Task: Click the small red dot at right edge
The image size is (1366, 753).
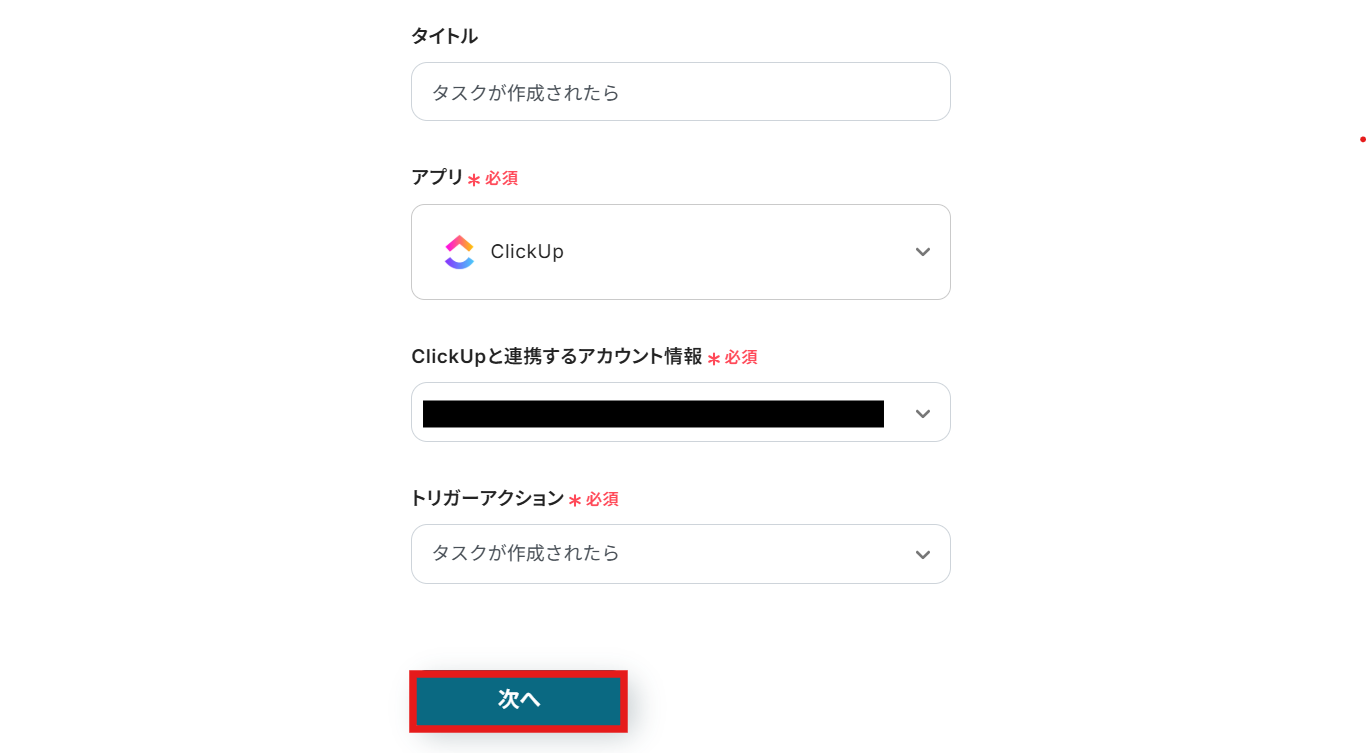Action: pyautogui.click(x=1362, y=139)
